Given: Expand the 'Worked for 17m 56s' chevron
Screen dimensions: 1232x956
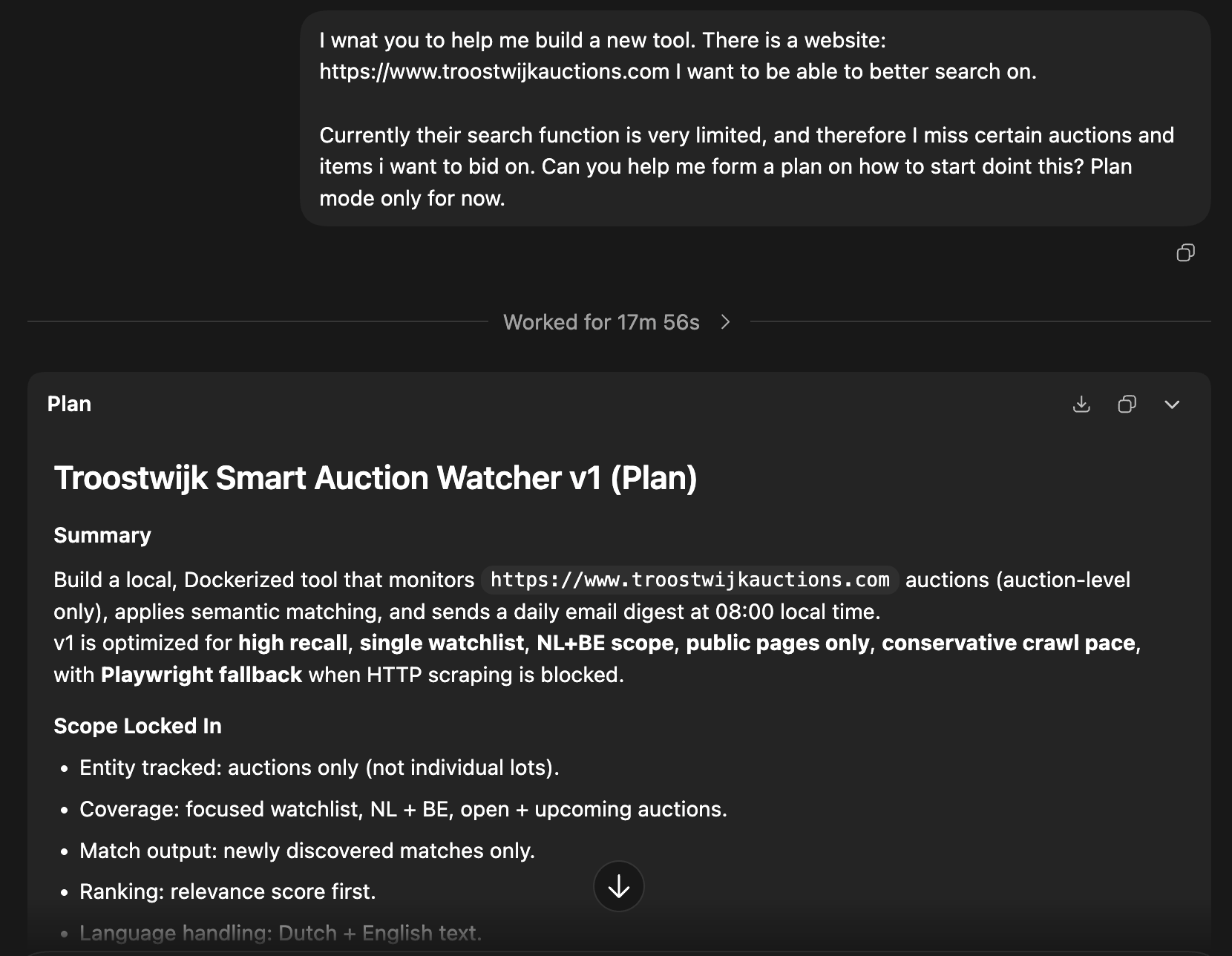Looking at the screenshot, I should coord(726,322).
